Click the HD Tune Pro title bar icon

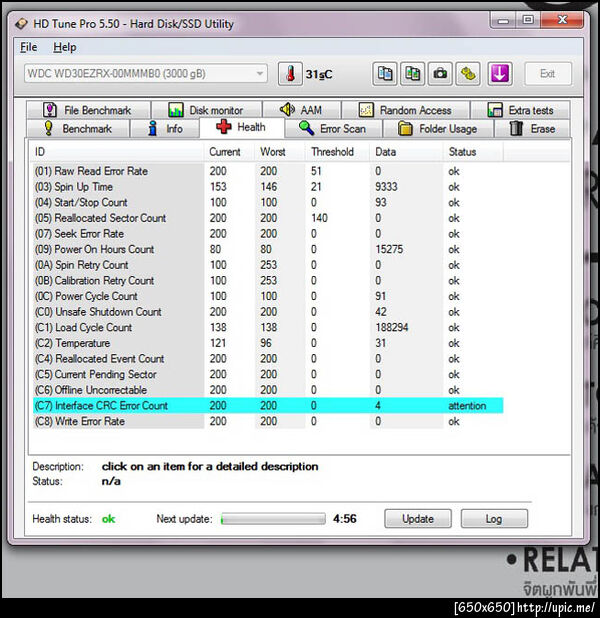coord(21,24)
